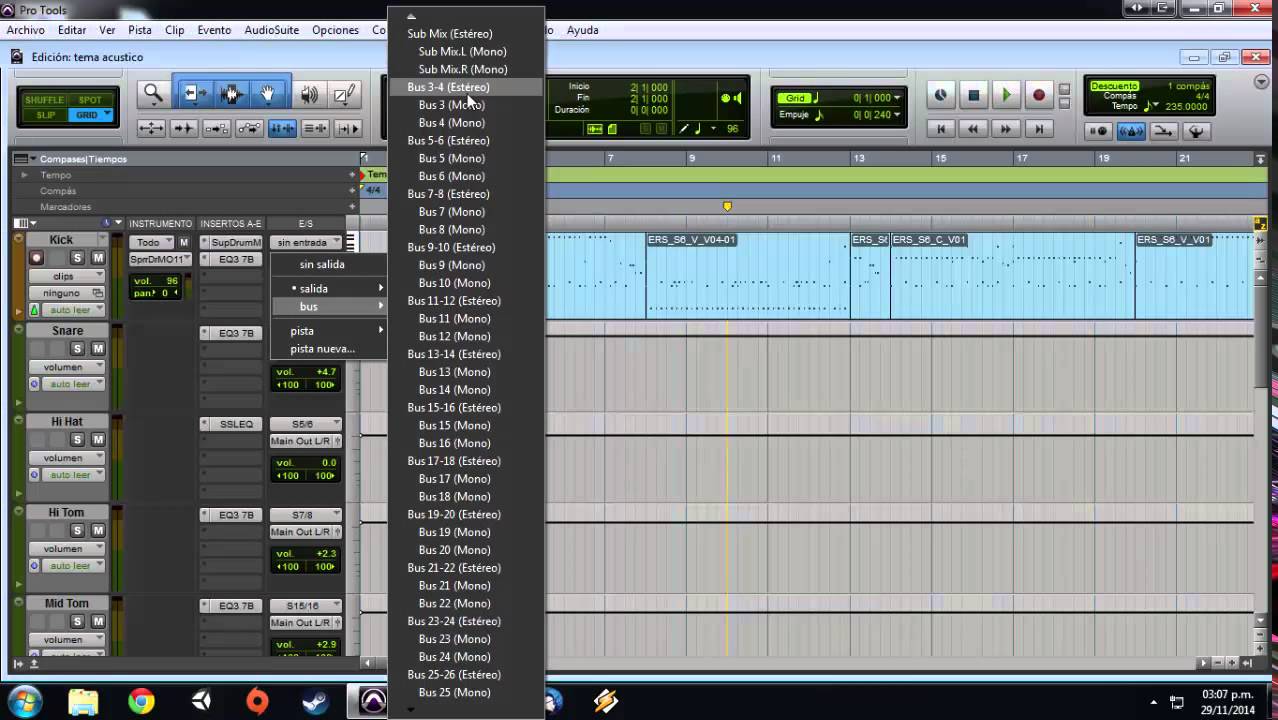This screenshot has height=720, width=1278.
Task: Open the Grid value dropdown
Action: pyautogui.click(x=897, y=98)
